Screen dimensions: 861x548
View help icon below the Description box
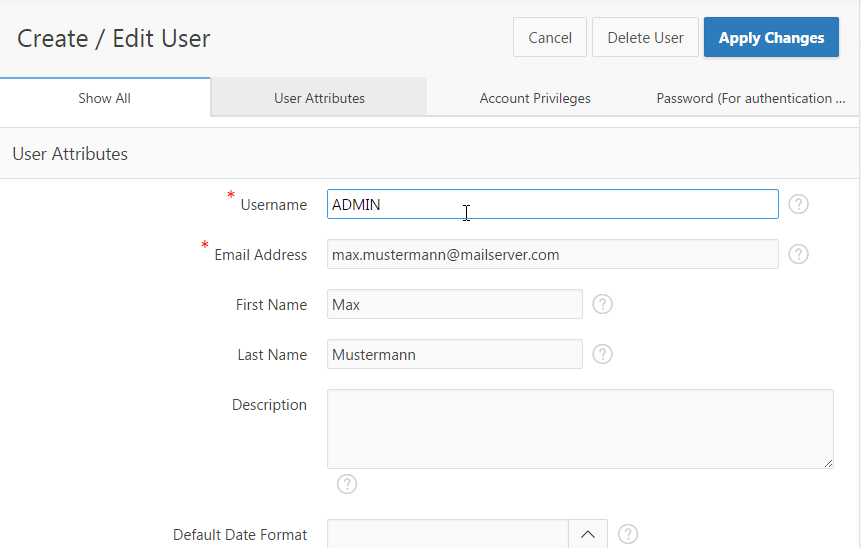[347, 484]
